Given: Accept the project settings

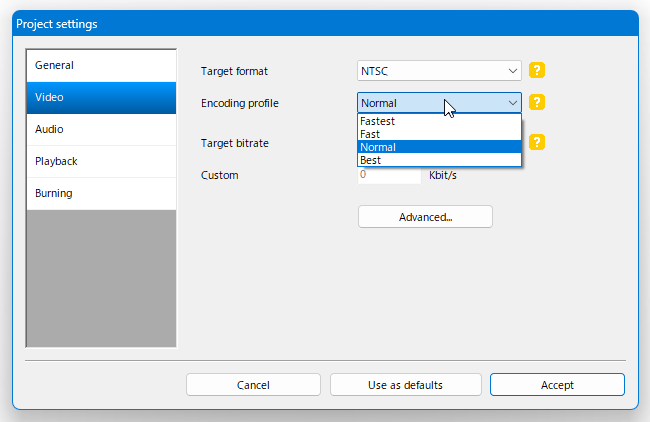Looking at the screenshot, I should [557, 385].
